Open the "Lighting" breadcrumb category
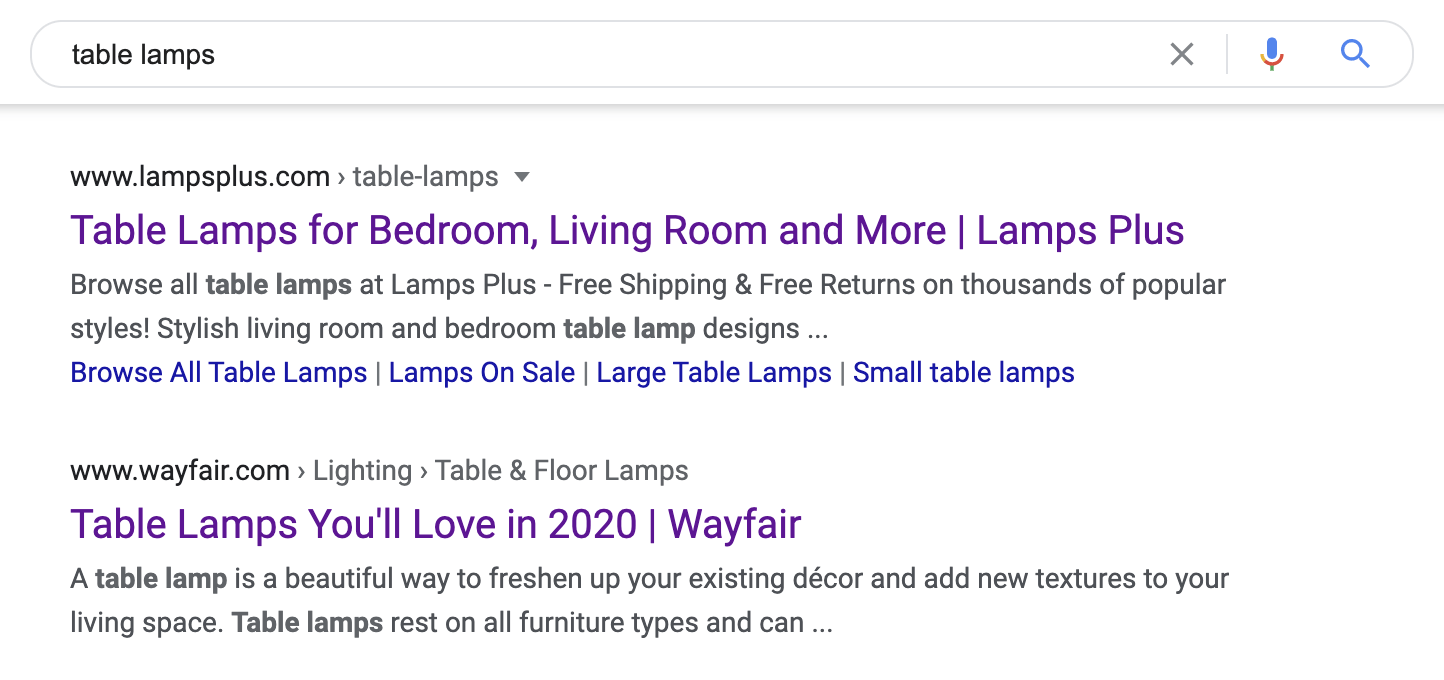The image size is (1444, 680). click(362, 470)
